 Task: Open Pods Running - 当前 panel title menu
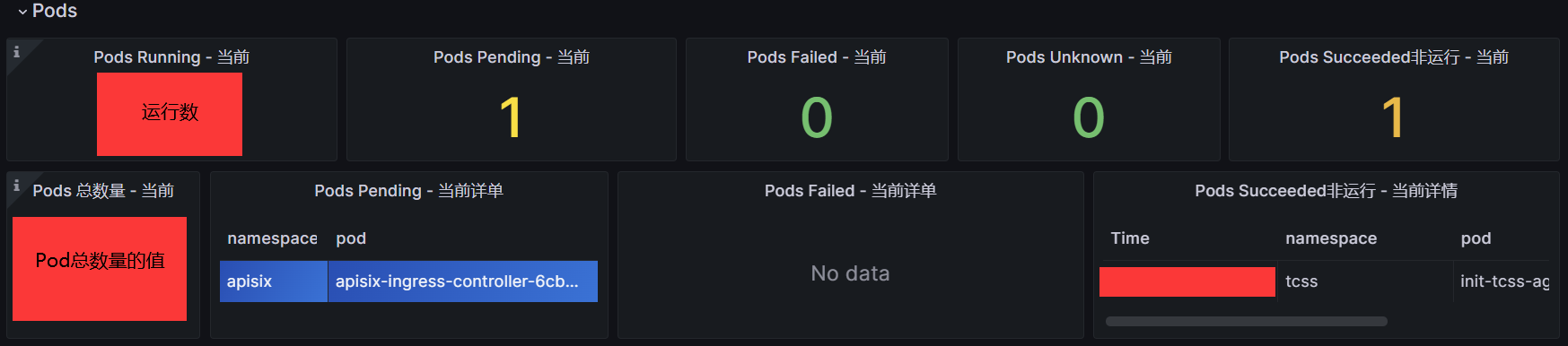[x=171, y=57]
